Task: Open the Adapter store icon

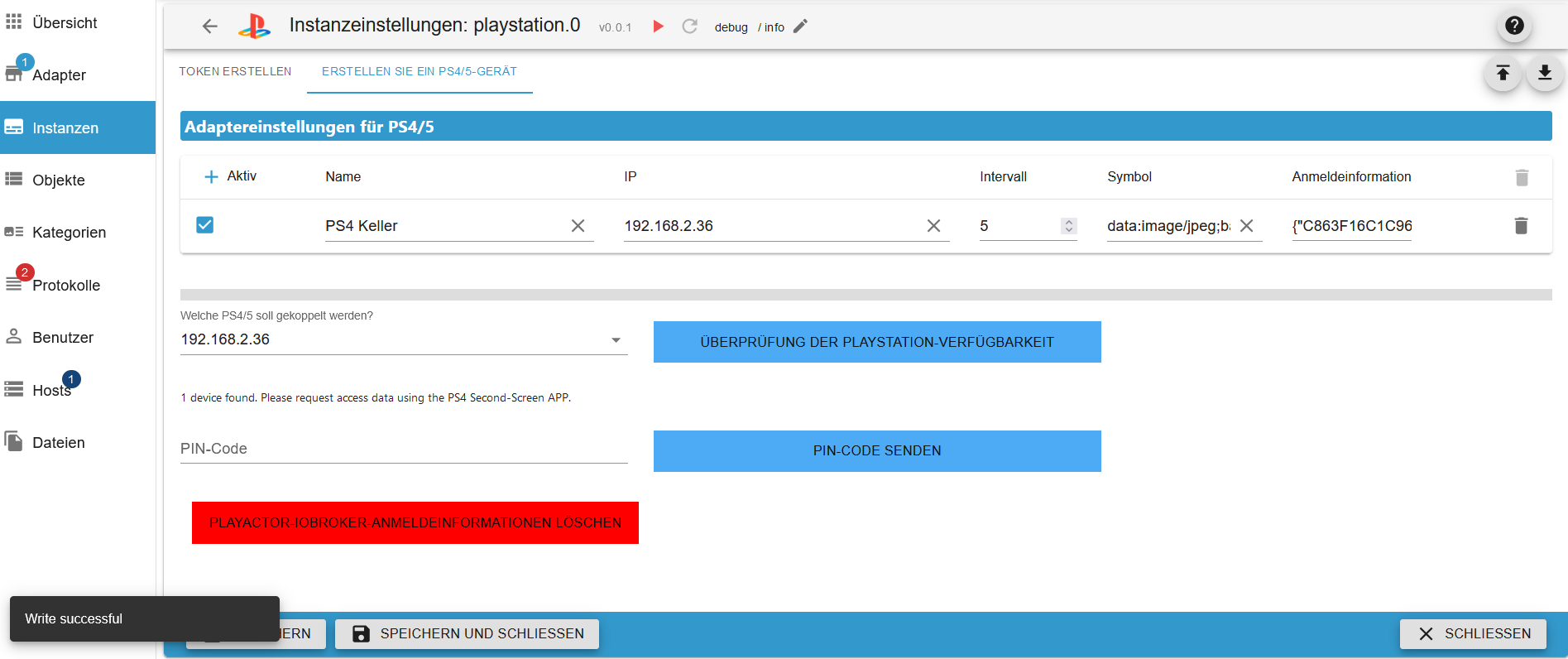Action: pos(14,75)
